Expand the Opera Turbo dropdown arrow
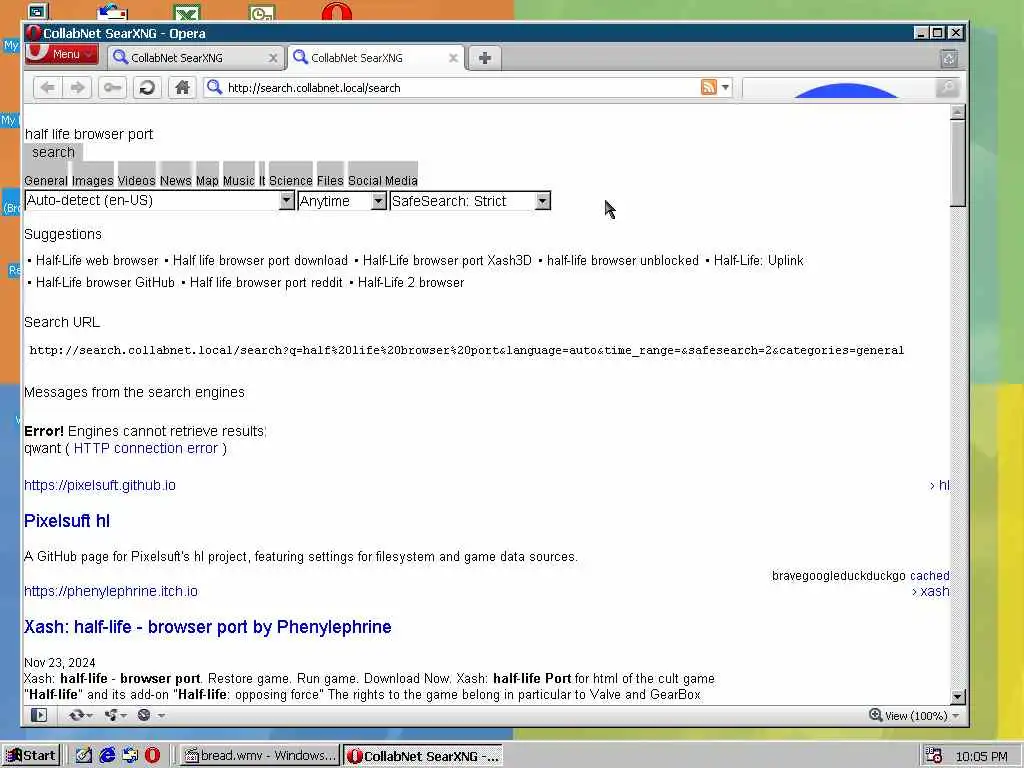 pos(161,716)
